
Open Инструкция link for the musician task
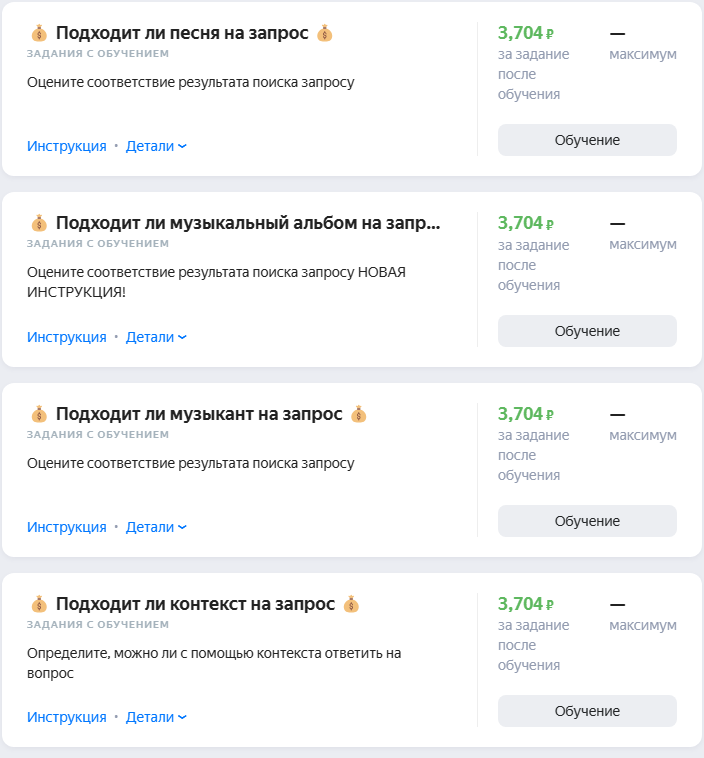pos(66,527)
